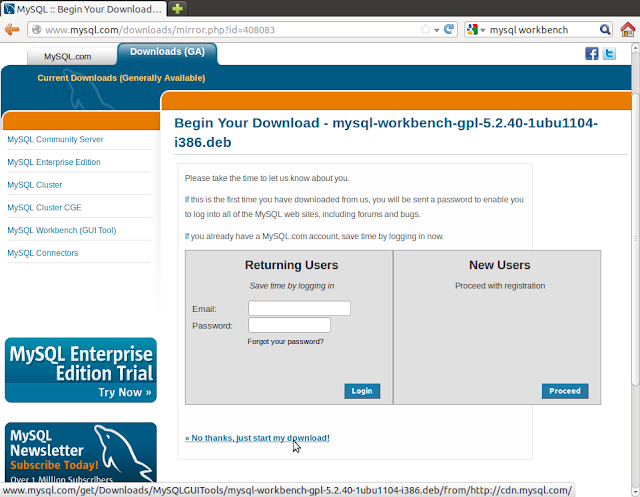640x497 pixels.
Task: Reload the page with refresh icon
Action: tap(449, 29)
